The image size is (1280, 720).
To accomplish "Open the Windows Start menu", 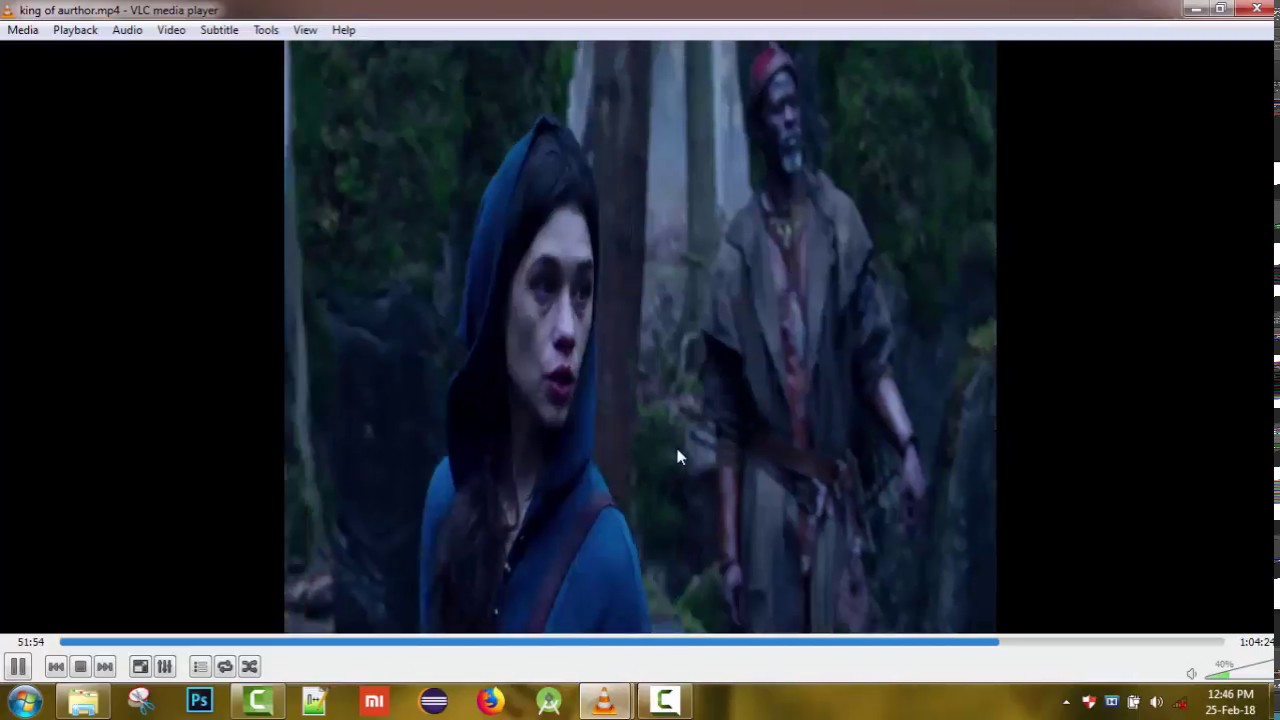I will [x=24, y=701].
